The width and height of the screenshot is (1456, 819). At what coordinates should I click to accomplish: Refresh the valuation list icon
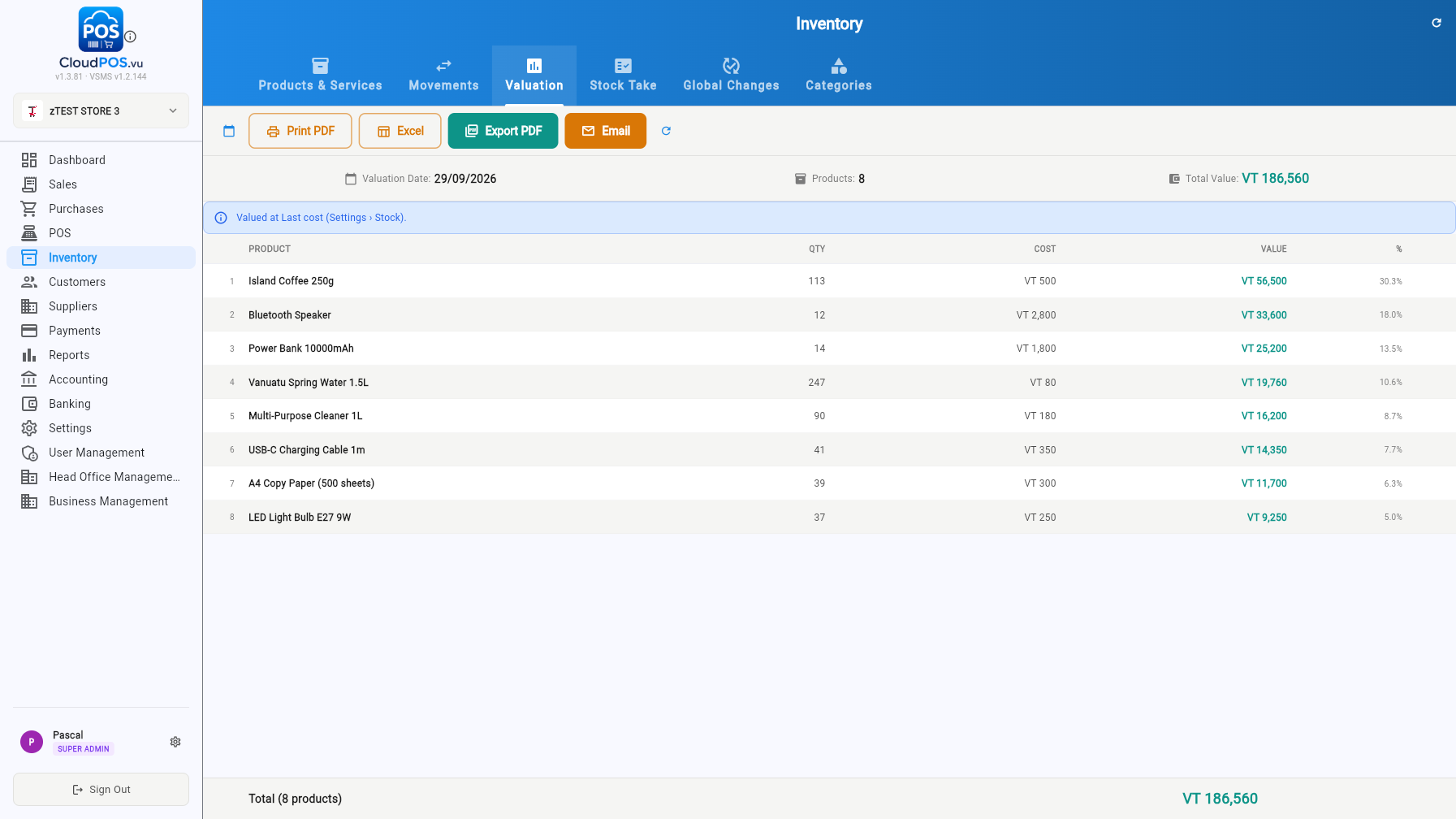666,131
